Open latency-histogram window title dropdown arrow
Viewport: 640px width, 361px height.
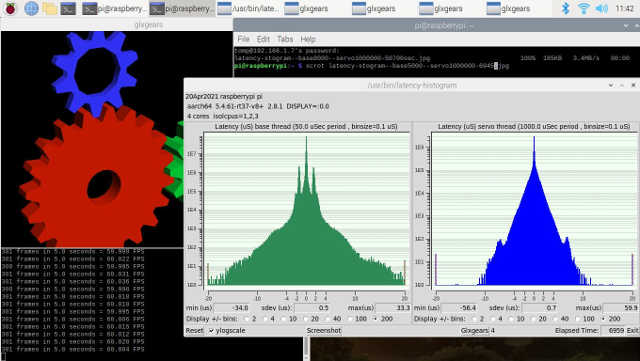[x=611, y=85]
